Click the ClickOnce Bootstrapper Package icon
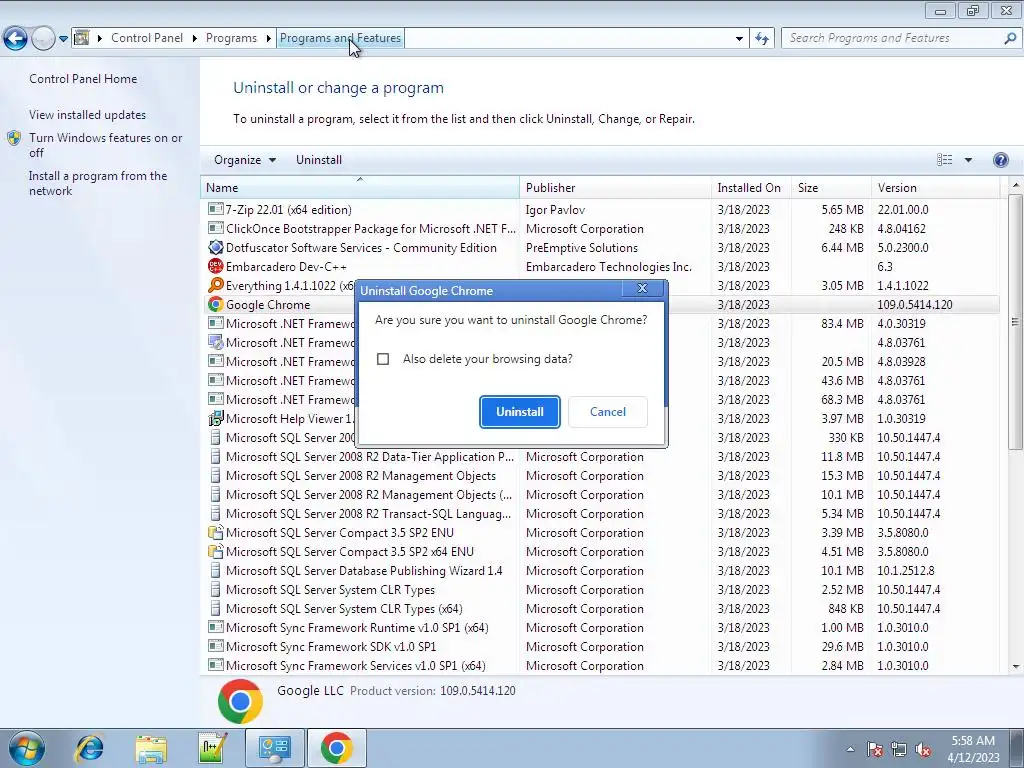 tap(216, 229)
